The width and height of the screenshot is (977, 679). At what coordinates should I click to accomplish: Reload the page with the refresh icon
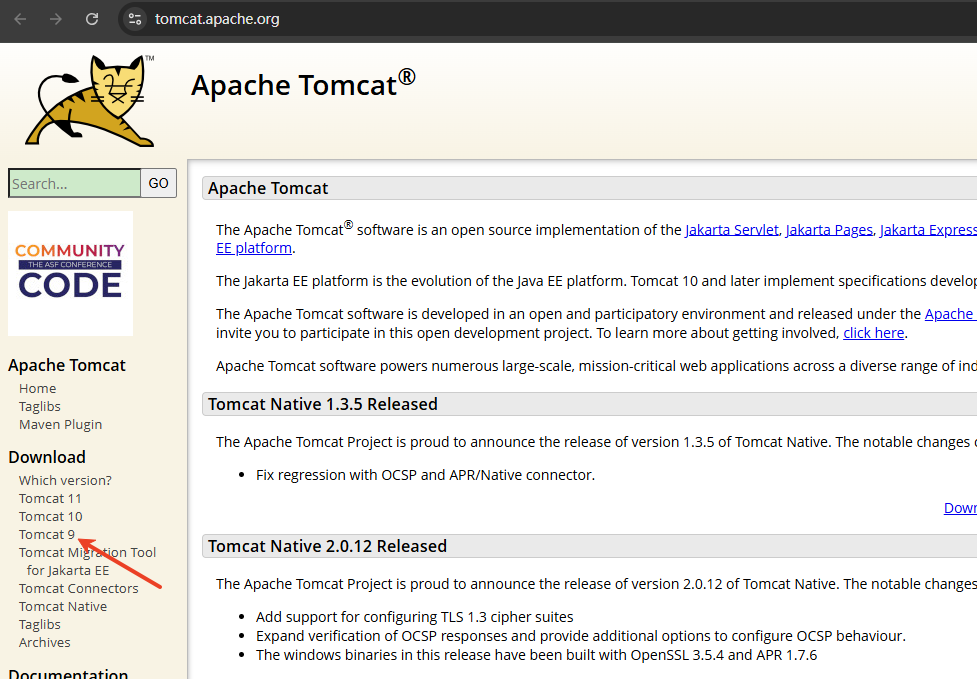[x=92, y=19]
